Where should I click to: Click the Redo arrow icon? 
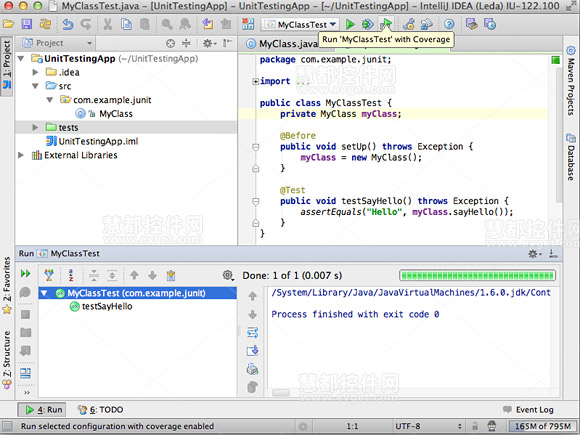tap(86, 24)
